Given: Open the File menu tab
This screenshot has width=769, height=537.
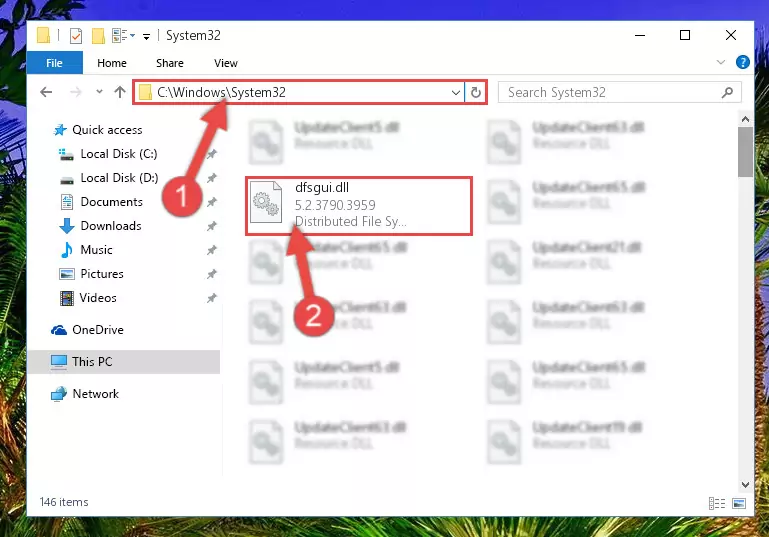Looking at the screenshot, I should [54, 63].
